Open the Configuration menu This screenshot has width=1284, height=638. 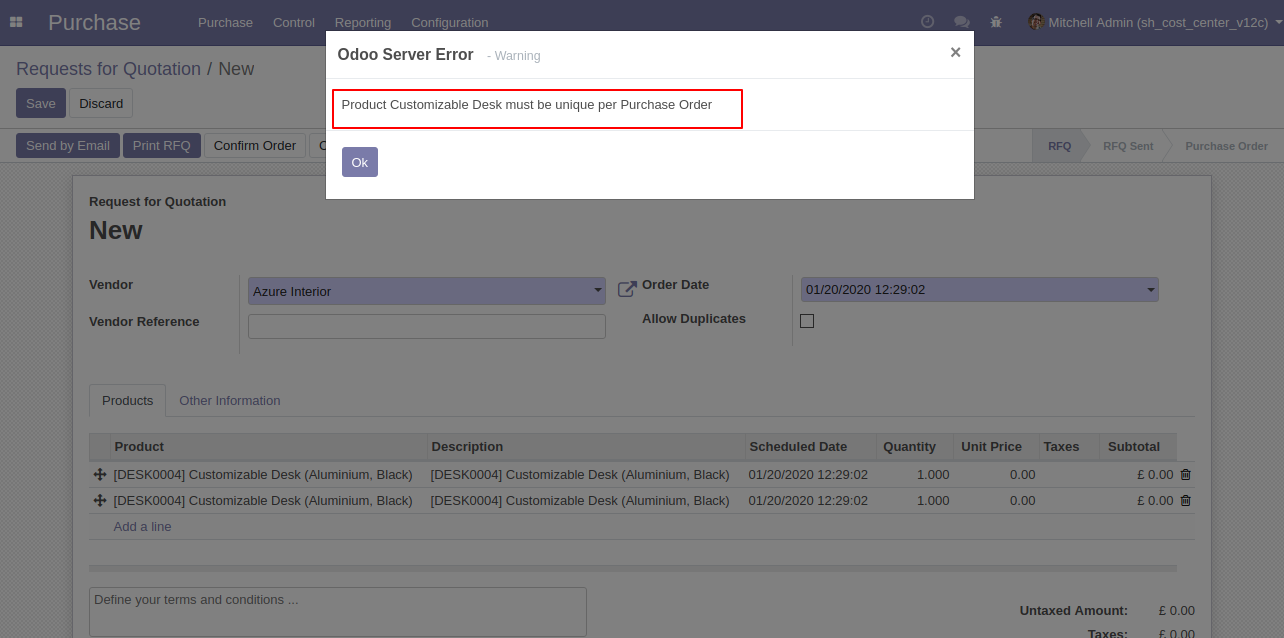450,22
